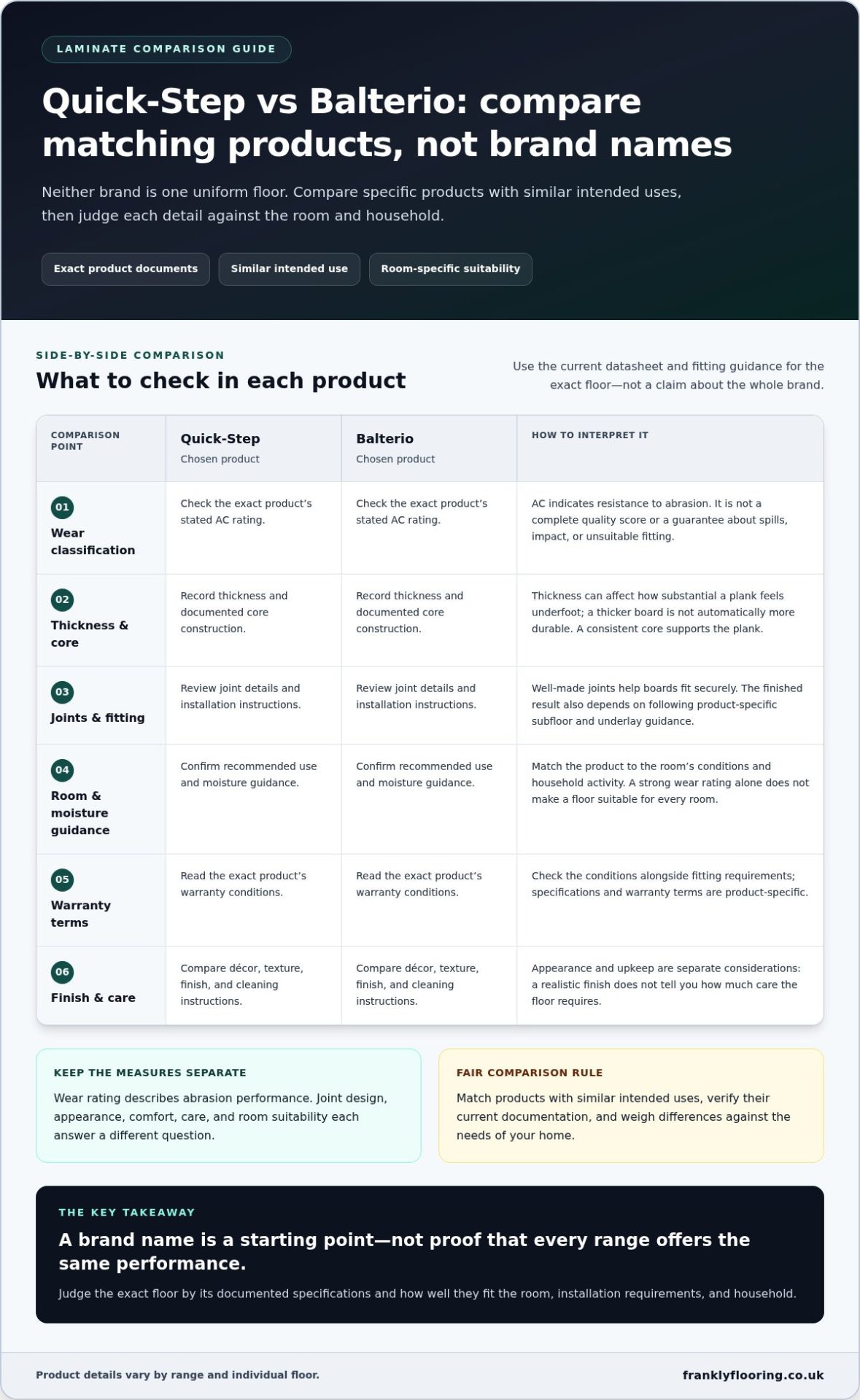Click the Fair Comparison Rule card

coord(631,1105)
